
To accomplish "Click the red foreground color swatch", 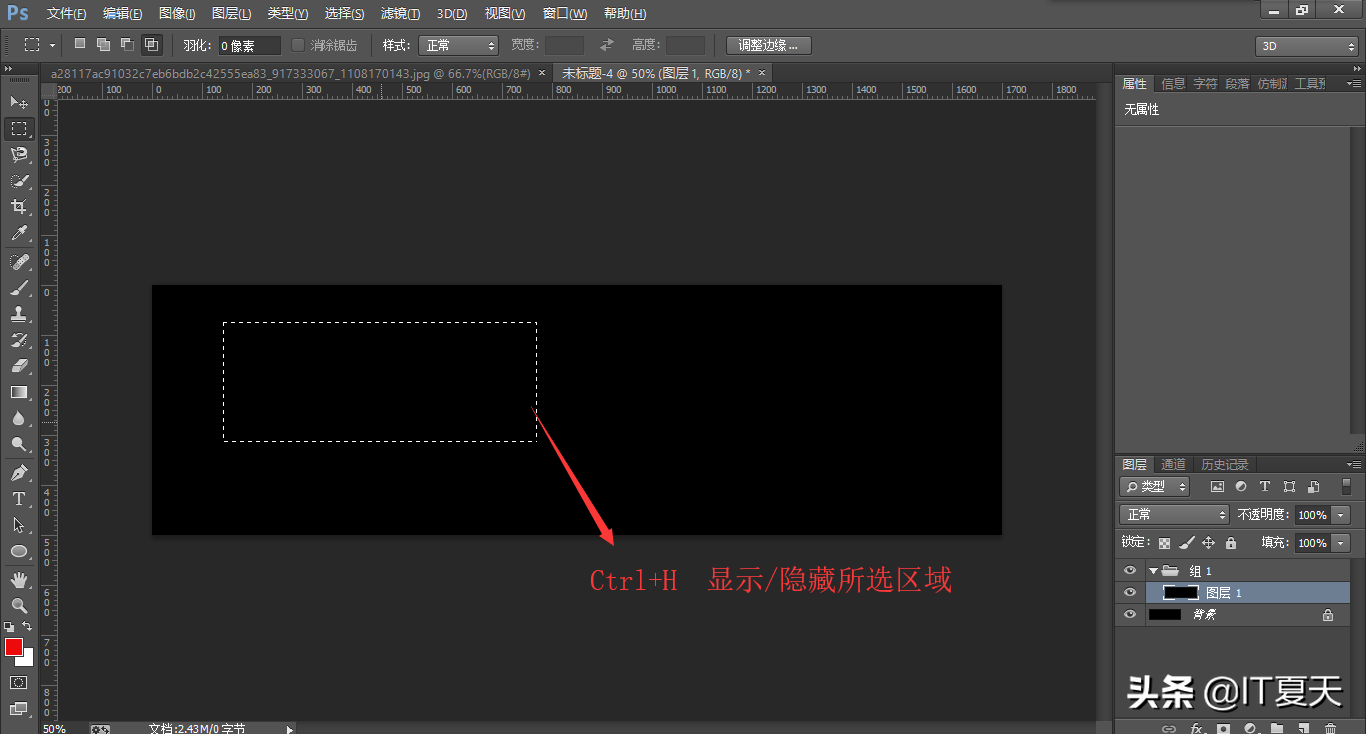I will [x=14, y=647].
